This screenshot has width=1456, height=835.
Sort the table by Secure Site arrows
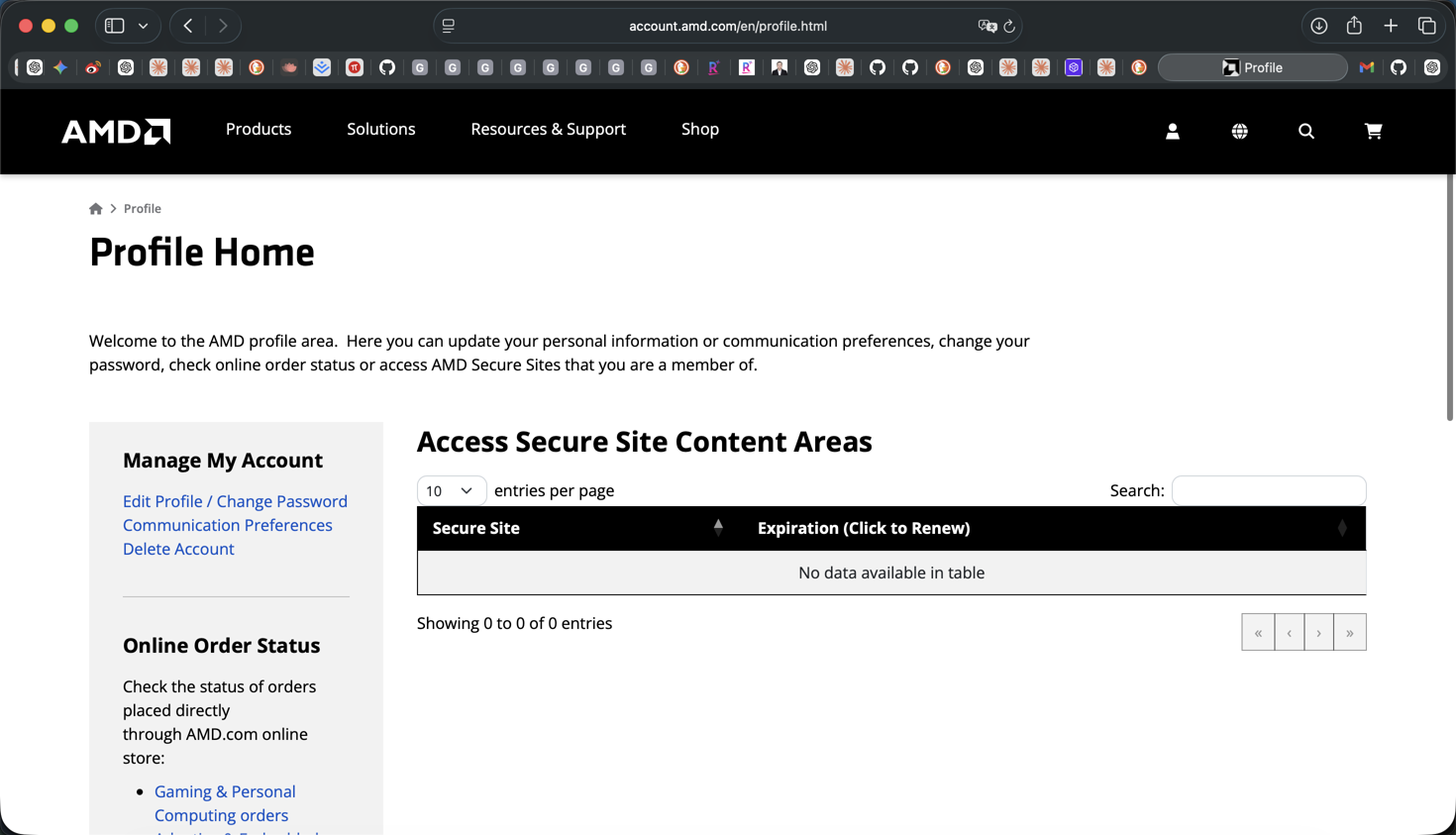[x=718, y=528]
